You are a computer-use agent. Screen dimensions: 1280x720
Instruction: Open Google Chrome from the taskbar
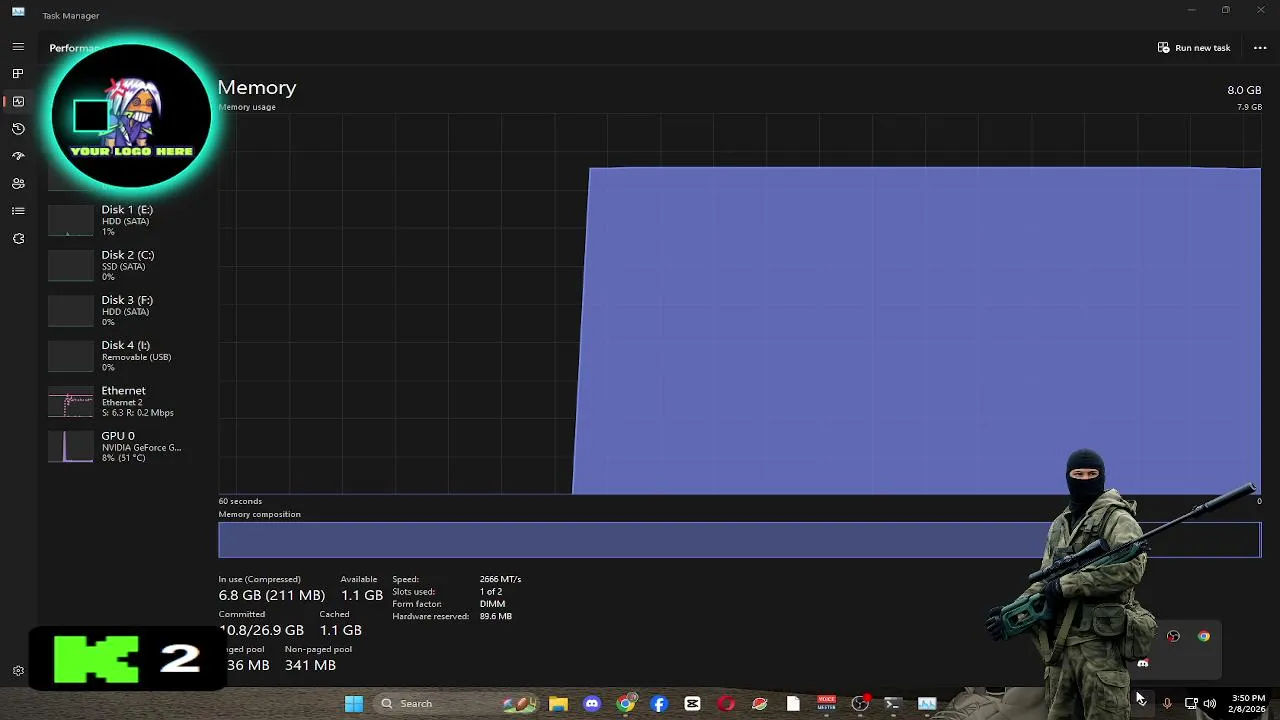[x=625, y=703]
